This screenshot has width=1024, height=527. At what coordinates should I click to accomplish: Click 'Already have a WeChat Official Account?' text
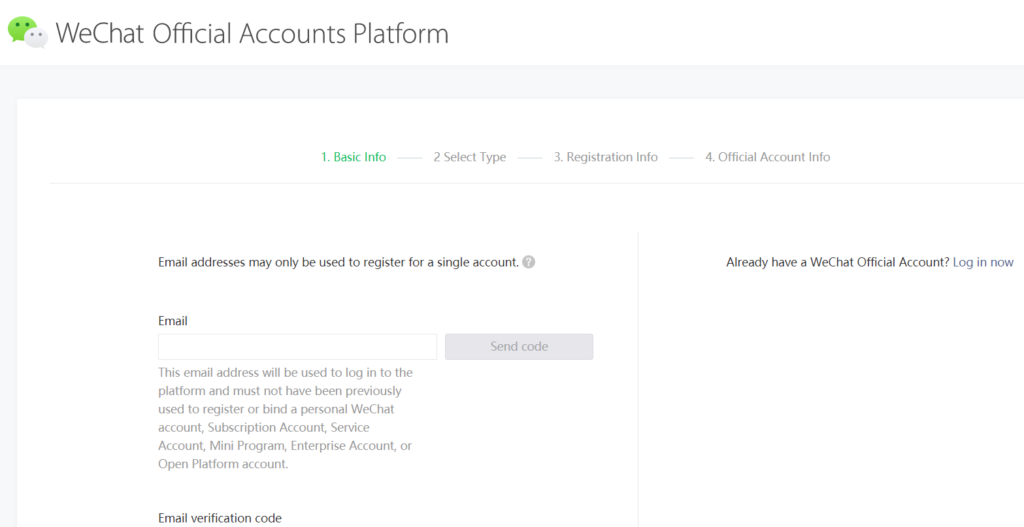(837, 262)
